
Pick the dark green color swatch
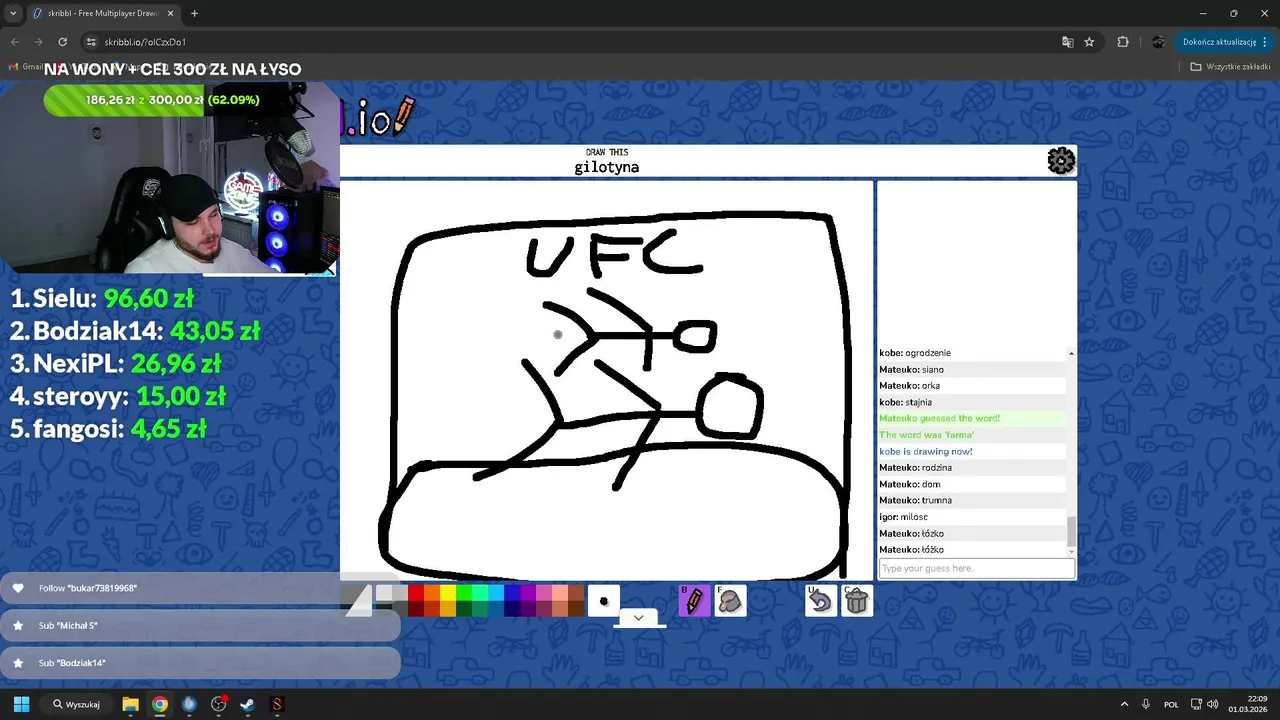pyautogui.click(x=464, y=608)
